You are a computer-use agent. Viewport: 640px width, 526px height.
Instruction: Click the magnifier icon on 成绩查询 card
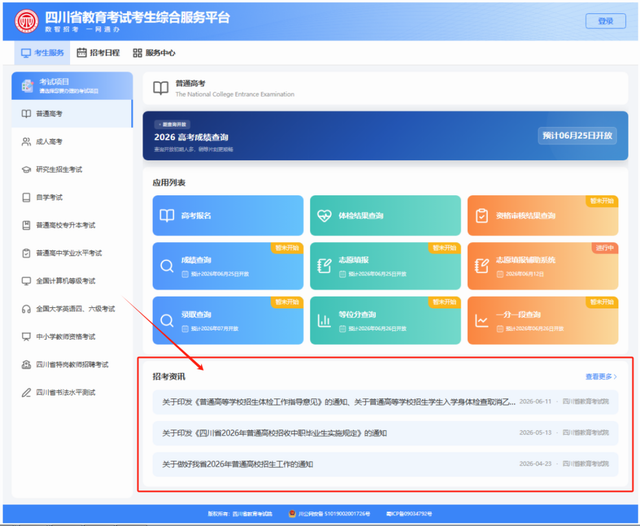coord(167,266)
